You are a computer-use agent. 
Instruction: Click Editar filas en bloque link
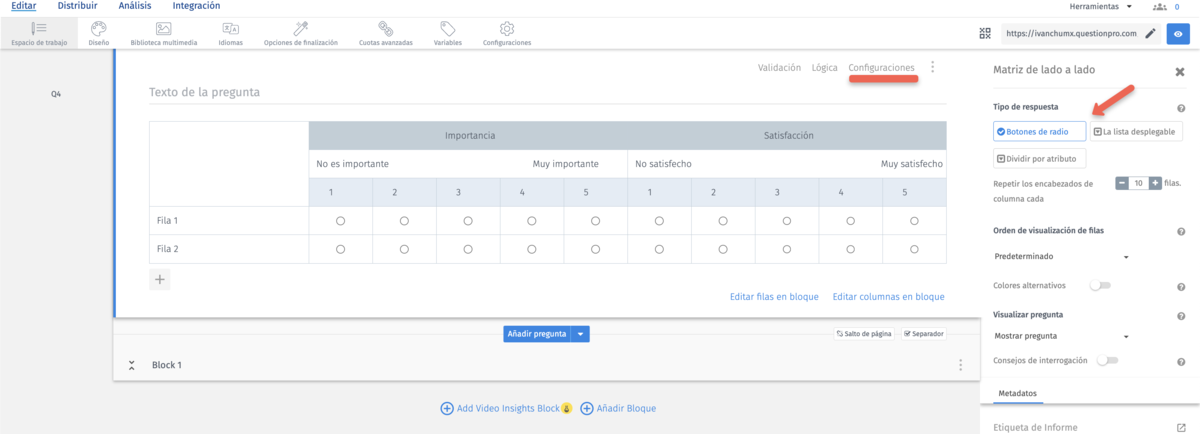coord(774,297)
